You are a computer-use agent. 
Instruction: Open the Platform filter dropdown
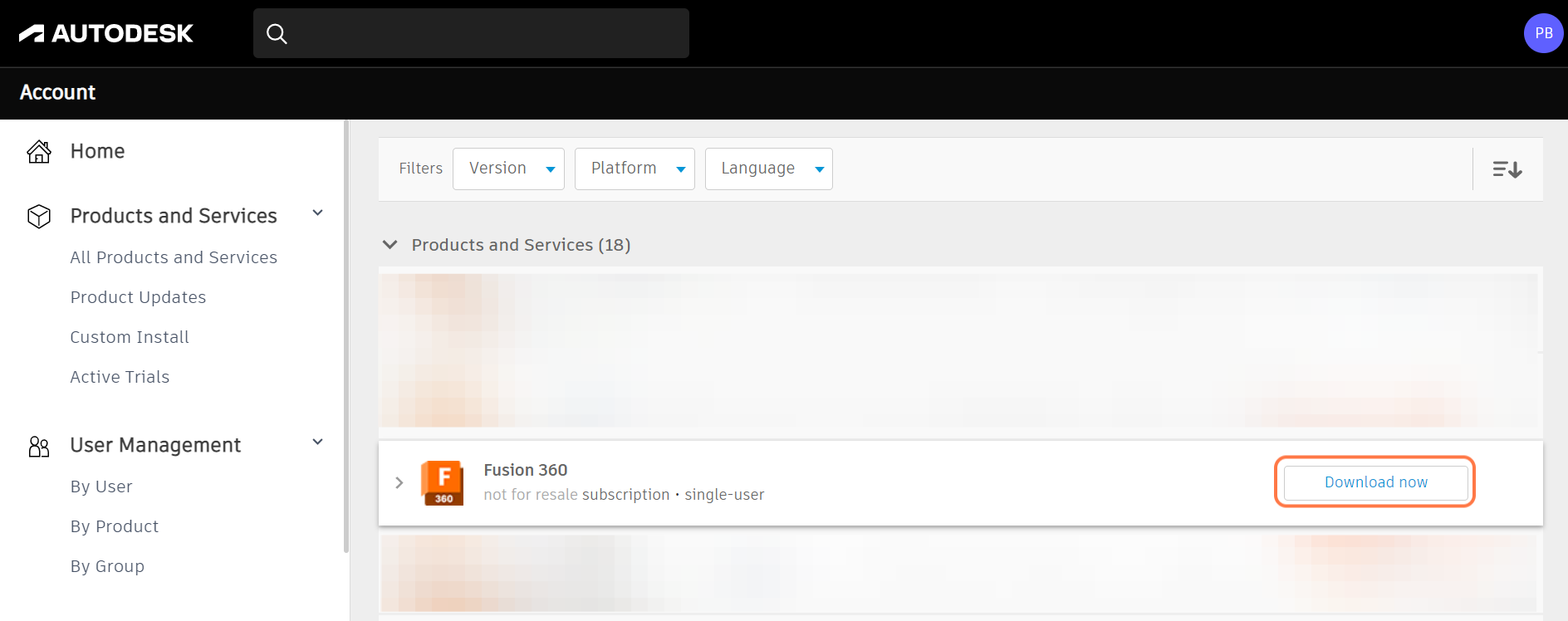tap(635, 169)
